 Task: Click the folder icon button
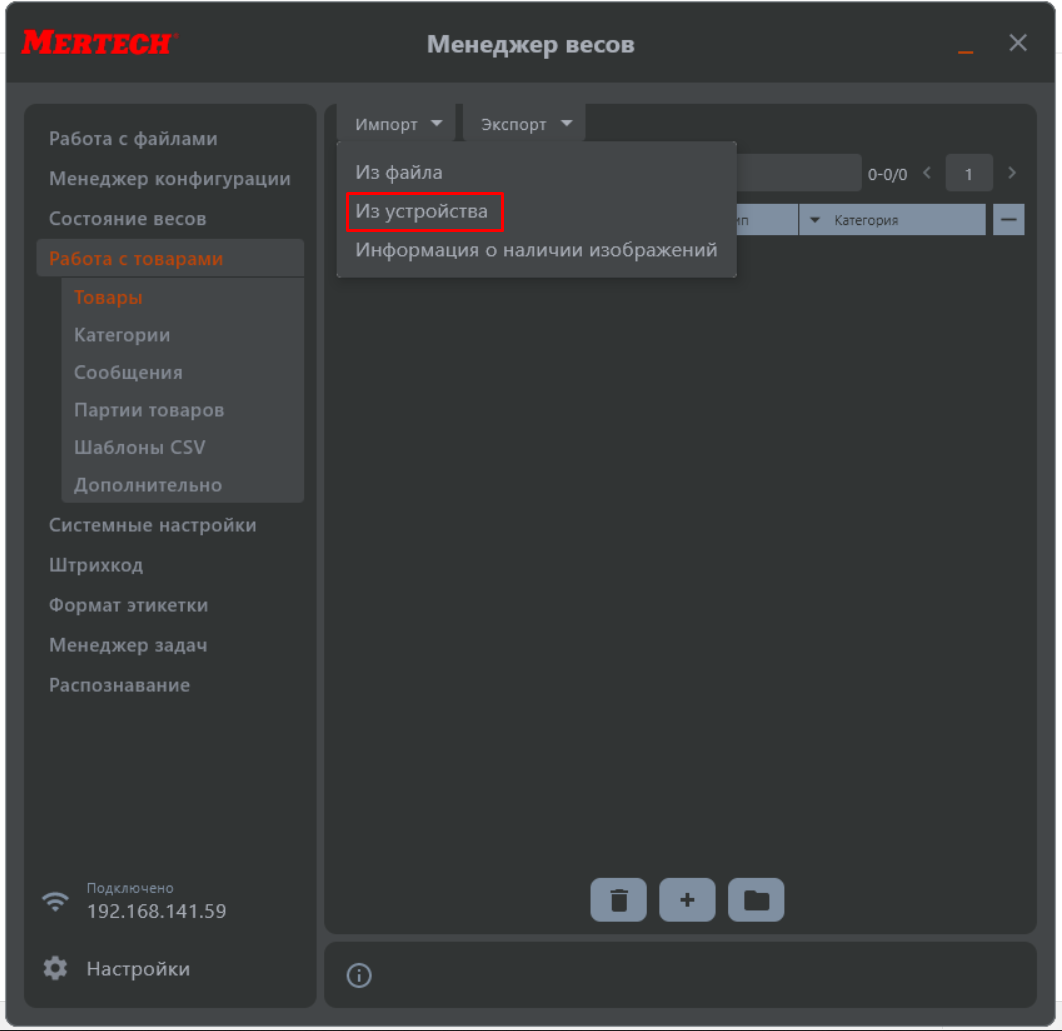coord(756,900)
